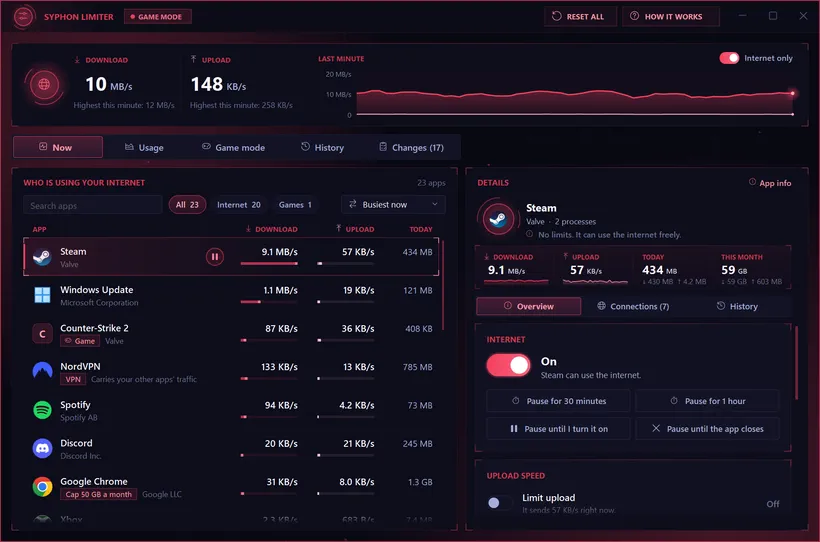Select the Spotify row name

(x=75, y=404)
